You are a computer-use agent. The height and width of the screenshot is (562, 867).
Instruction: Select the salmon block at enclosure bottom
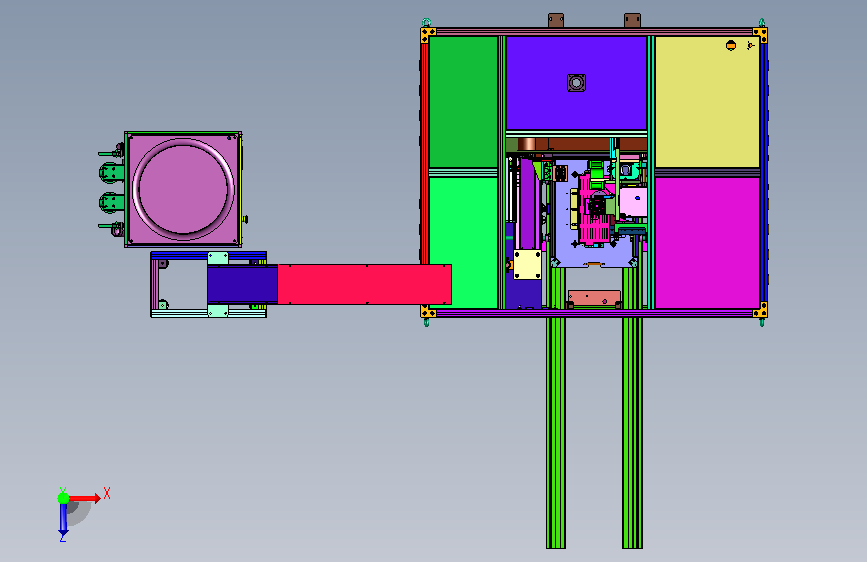point(594,298)
